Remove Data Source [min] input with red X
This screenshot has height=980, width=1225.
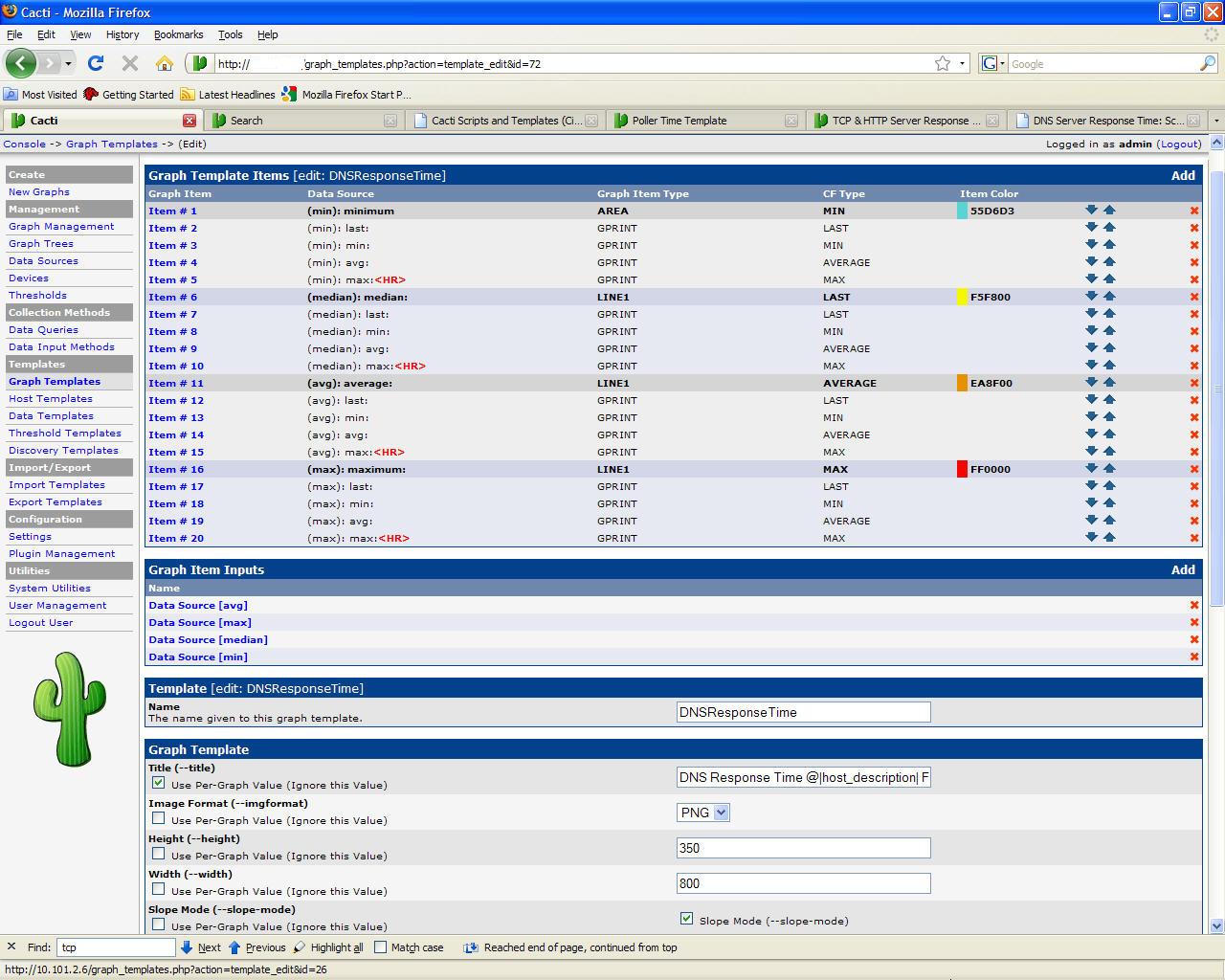click(1194, 657)
